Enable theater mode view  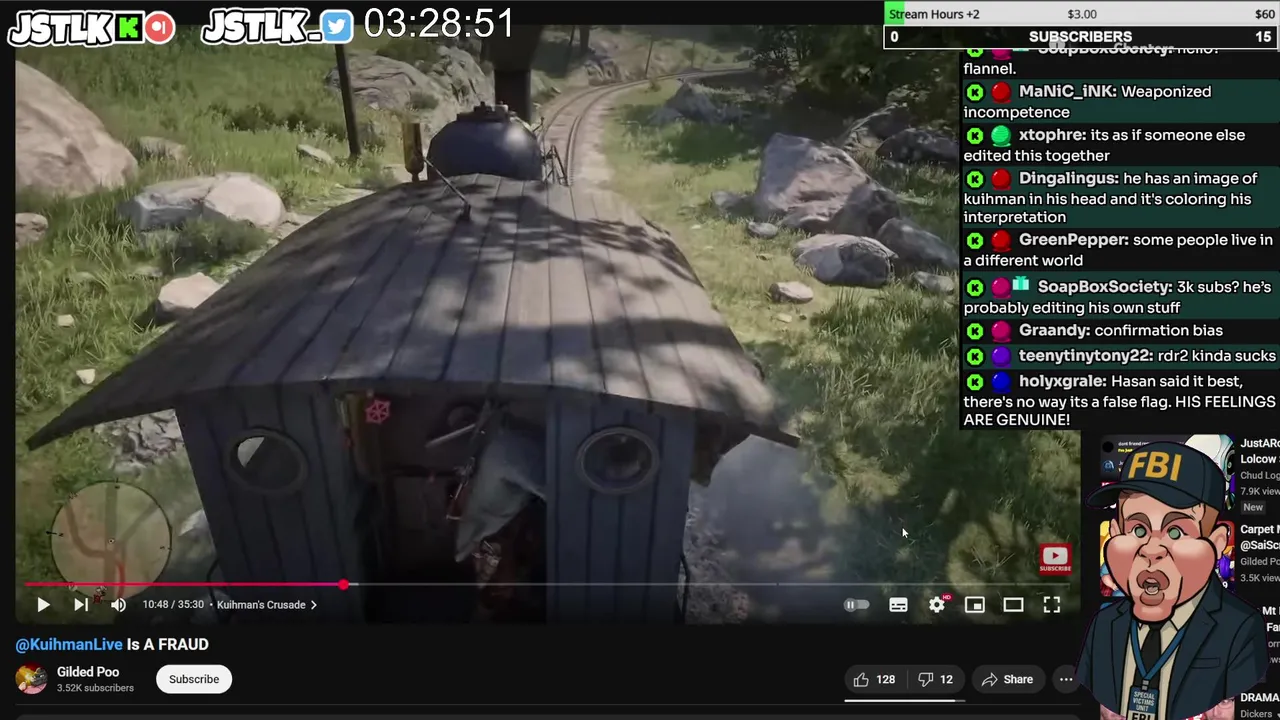pos(1013,604)
